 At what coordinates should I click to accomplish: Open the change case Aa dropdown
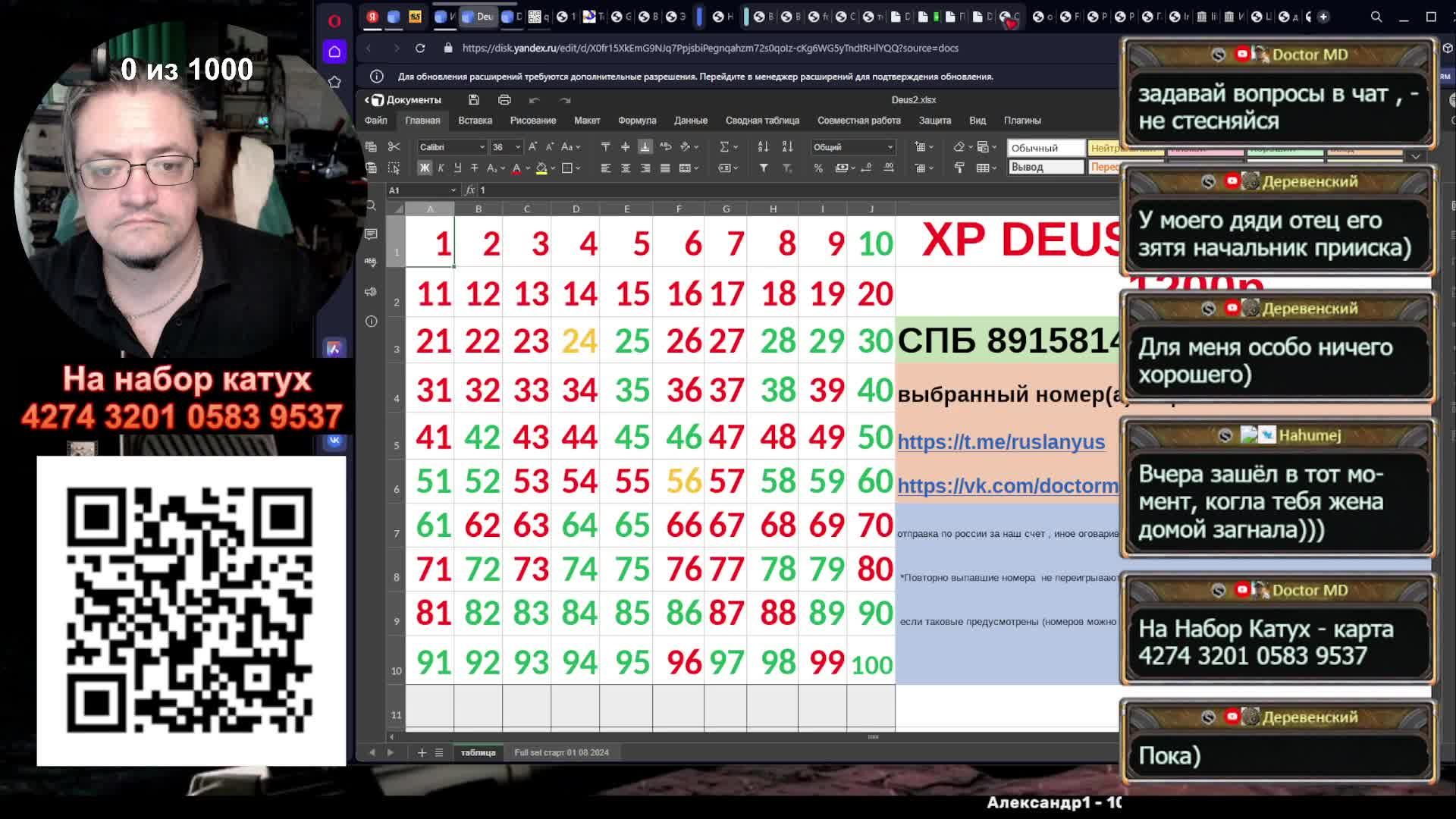[570, 146]
